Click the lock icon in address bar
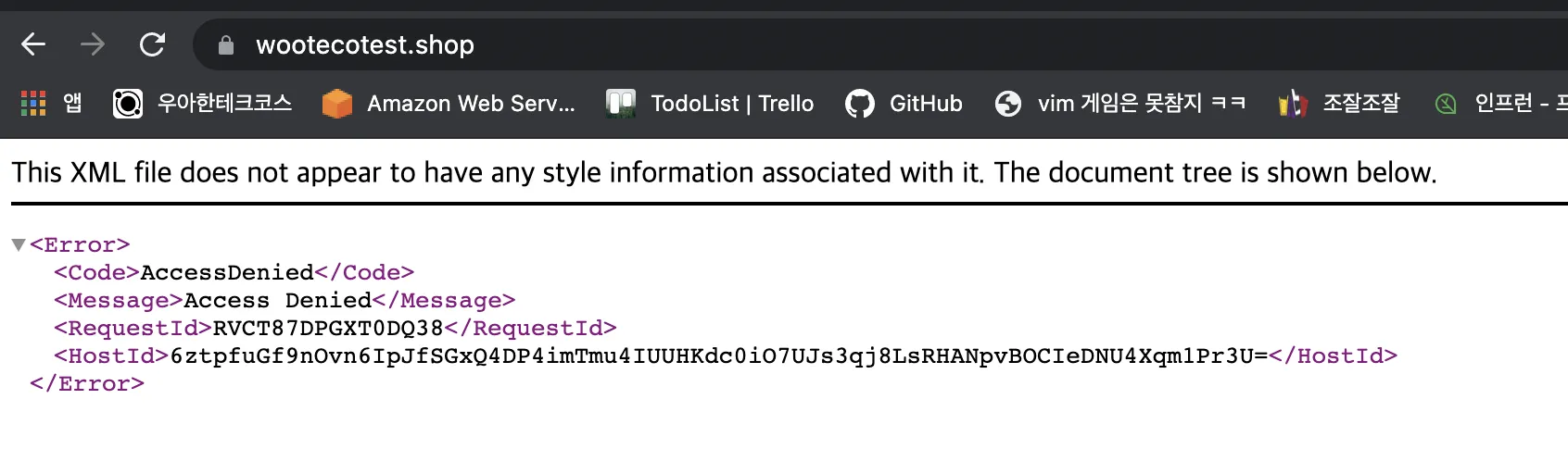1568x474 pixels. pos(225,45)
